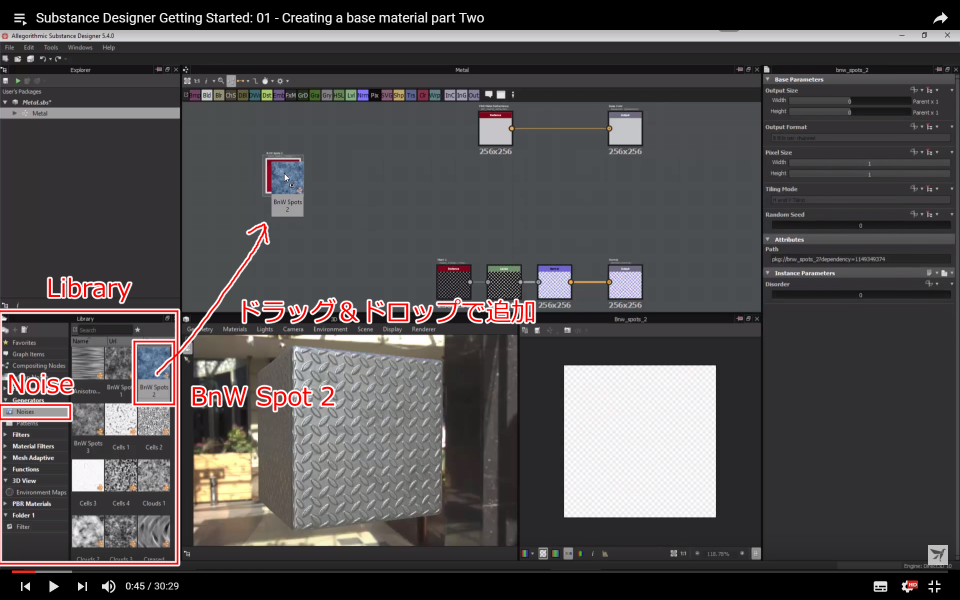Click the YouTube share arrow icon
Image resolution: width=960 pixels, height=600 pixels.
click(x=940, y=18)
